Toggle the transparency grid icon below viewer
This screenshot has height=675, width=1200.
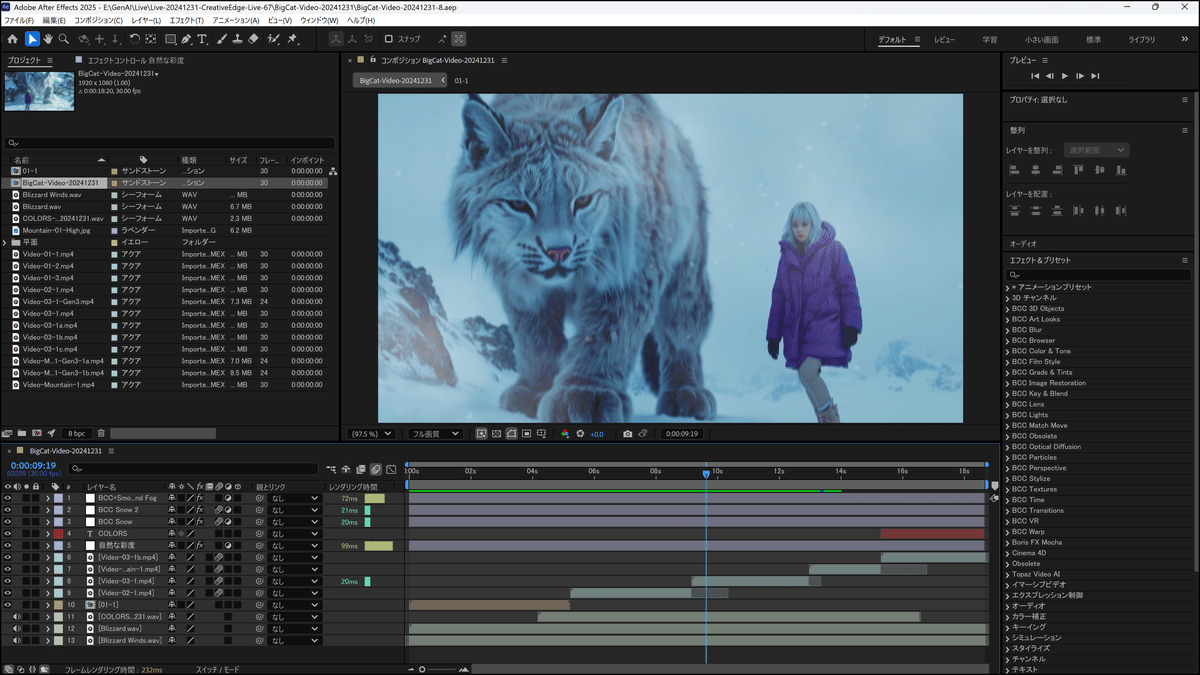click(496, 434)
